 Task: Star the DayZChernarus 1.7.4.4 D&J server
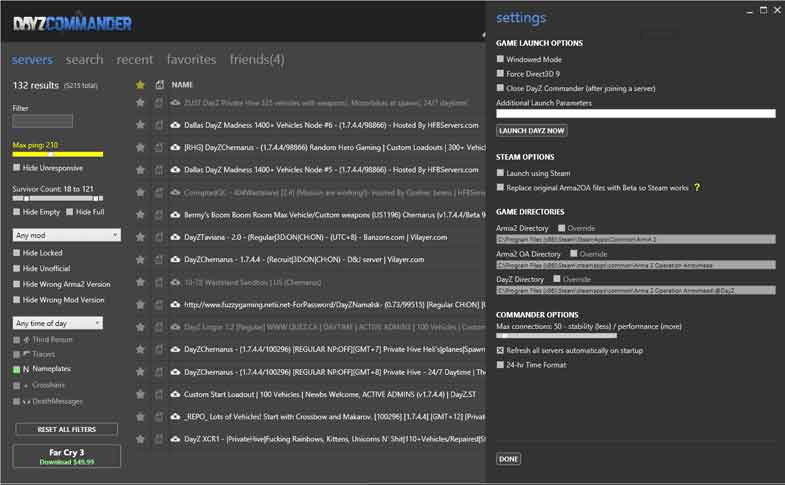click(140, 260)
